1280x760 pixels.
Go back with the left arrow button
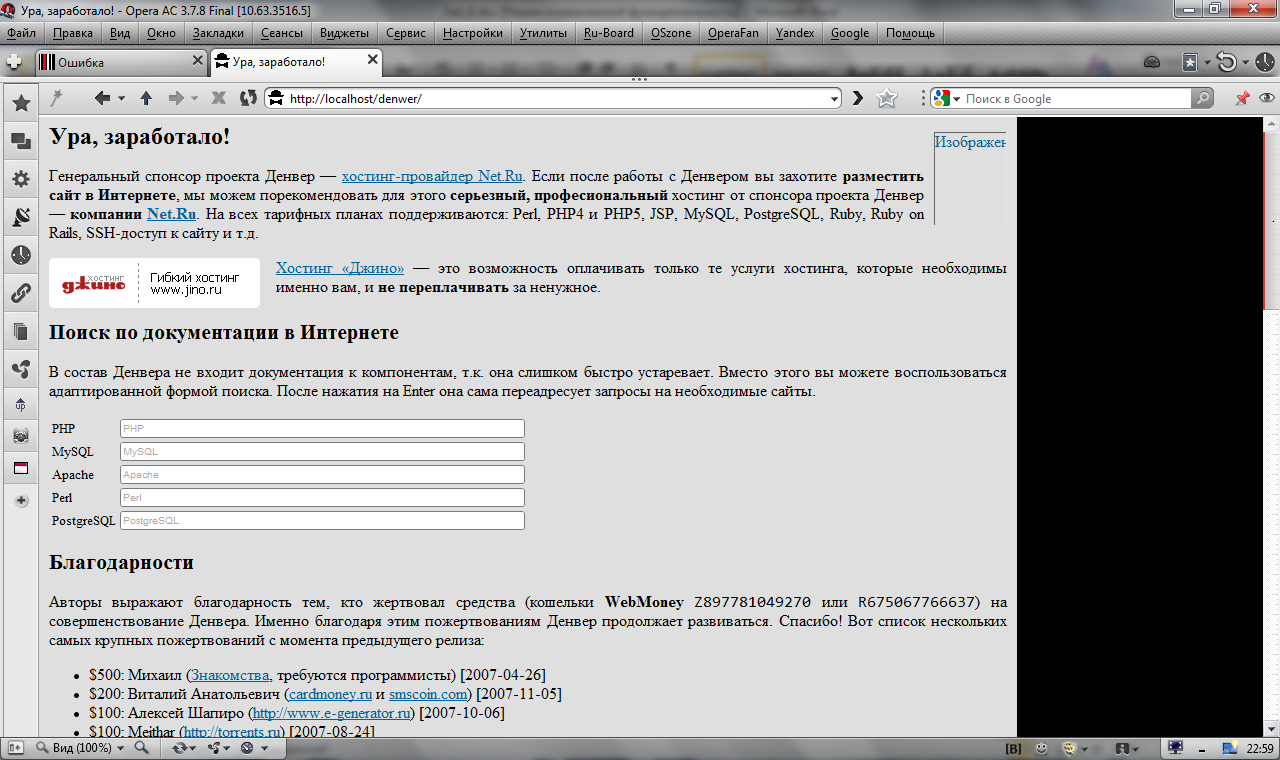point(102,98)
